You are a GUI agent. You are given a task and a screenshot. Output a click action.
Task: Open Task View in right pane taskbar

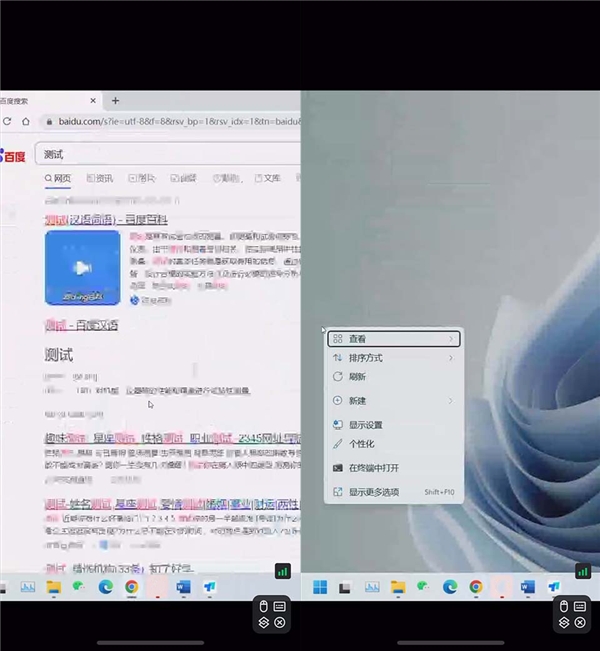345,587
